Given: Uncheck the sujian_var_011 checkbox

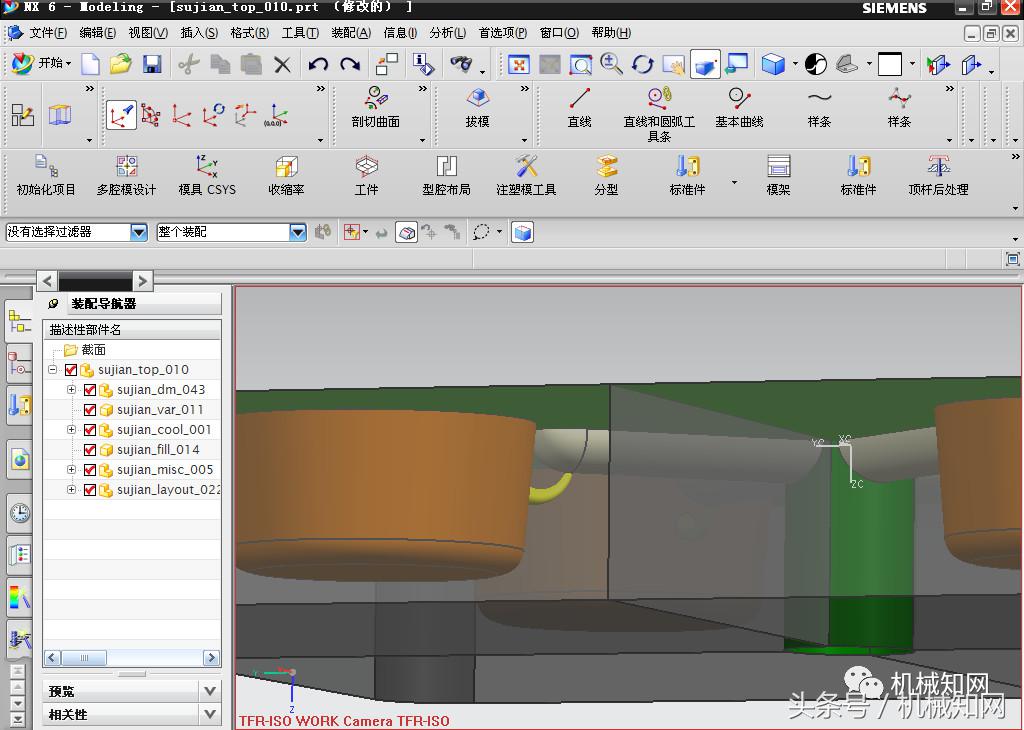Looking at the screenshot, I should pos(90,410).
